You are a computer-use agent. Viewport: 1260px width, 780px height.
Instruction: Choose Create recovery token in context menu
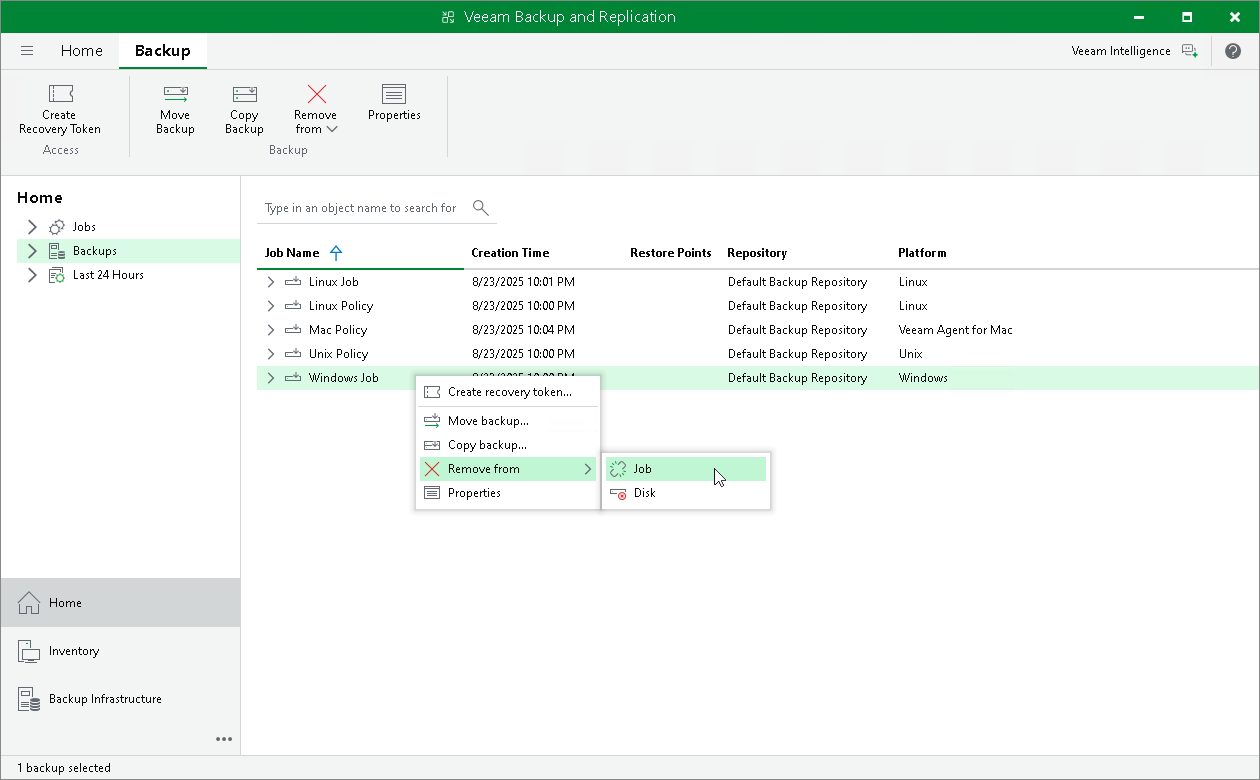coord(508,392)
